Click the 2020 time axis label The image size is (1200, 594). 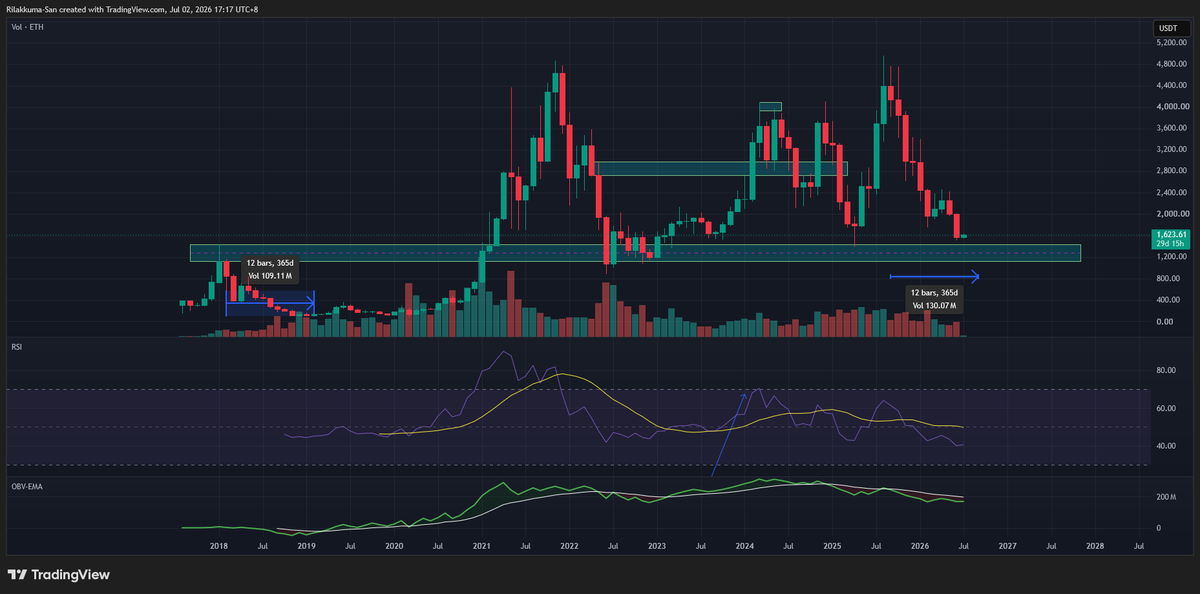(393, 547)
